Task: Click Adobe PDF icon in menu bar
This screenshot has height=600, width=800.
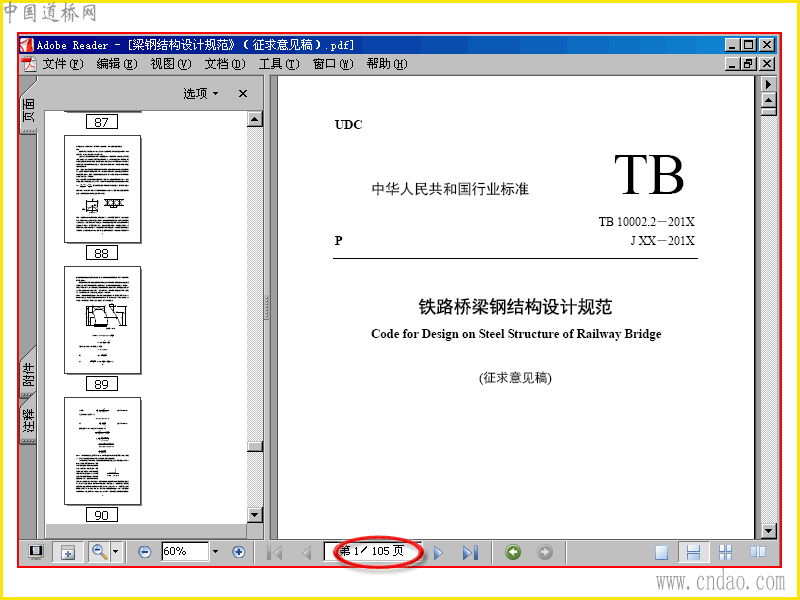Action: pos(29,64)
